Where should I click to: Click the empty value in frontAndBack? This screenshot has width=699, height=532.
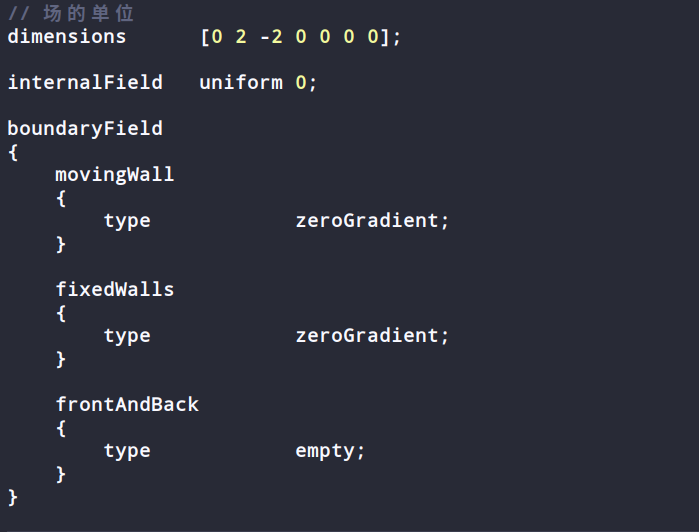pyautogui.click(x=325, y=451)
